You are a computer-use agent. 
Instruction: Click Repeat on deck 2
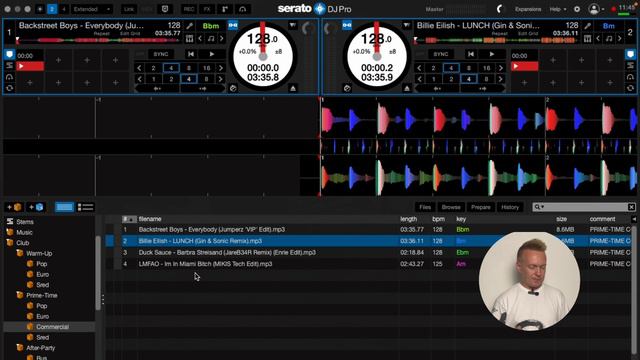tap(500, 34)
